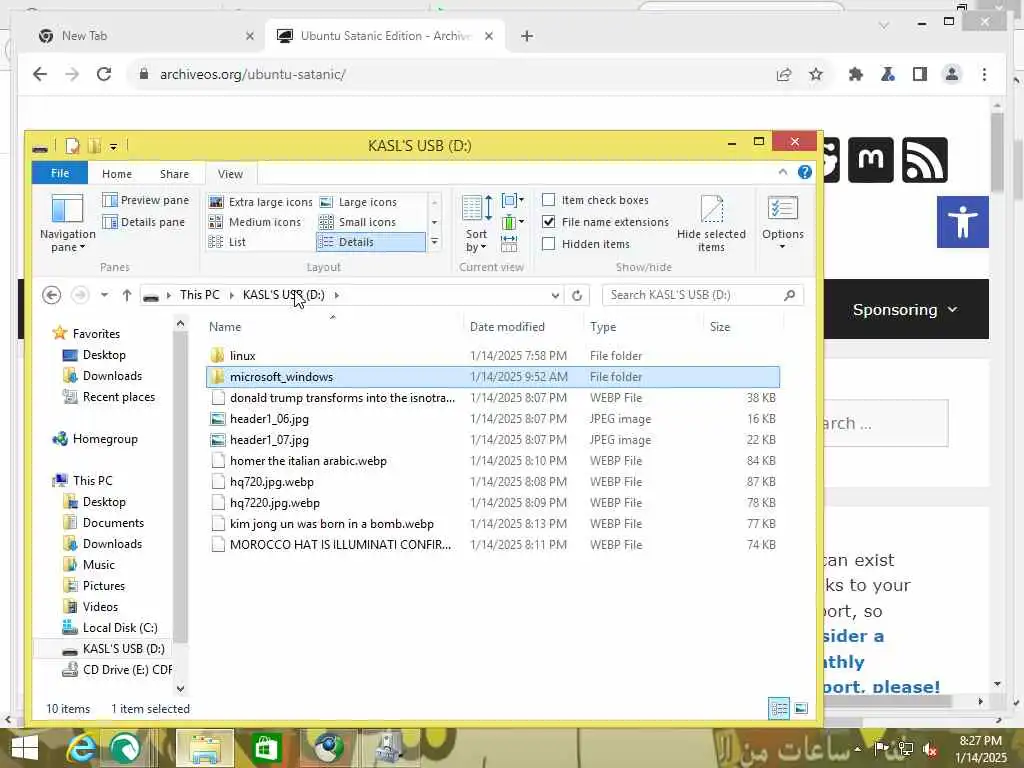Select Medium icons layout
The image size is (1024, 768).
click(x=255, y=223)
